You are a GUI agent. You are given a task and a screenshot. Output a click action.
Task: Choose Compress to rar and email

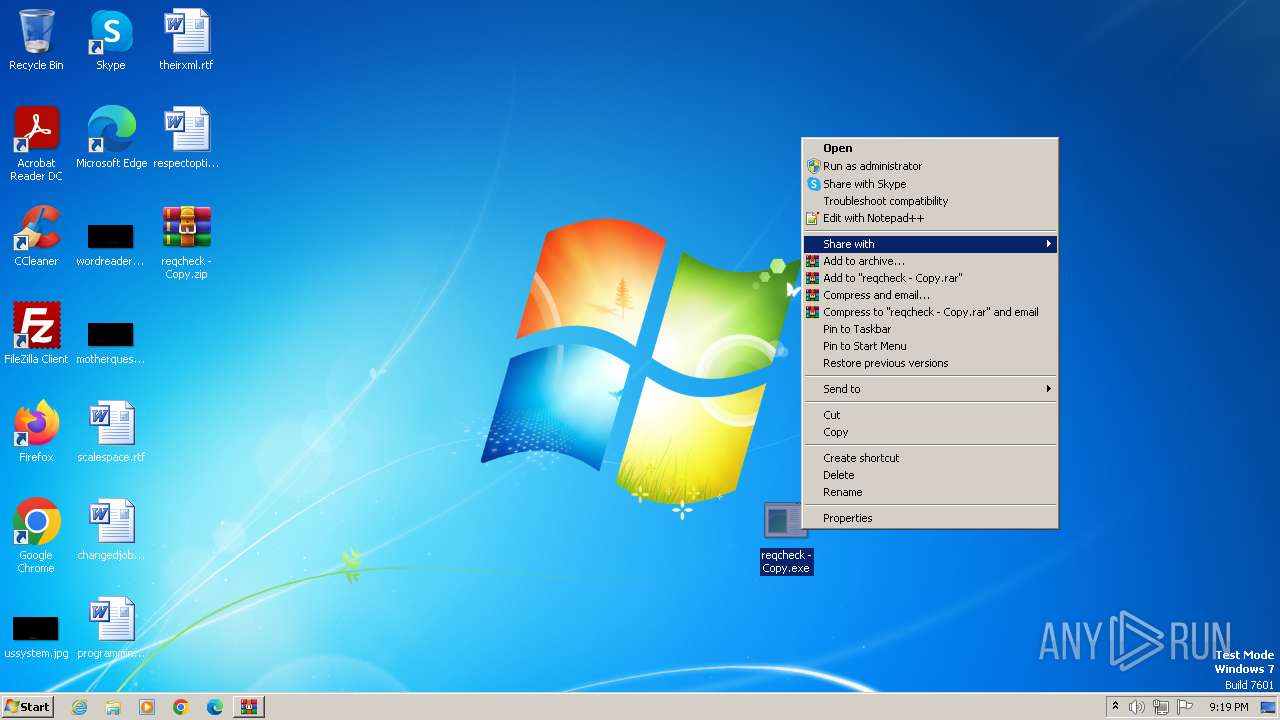[930, 312]
